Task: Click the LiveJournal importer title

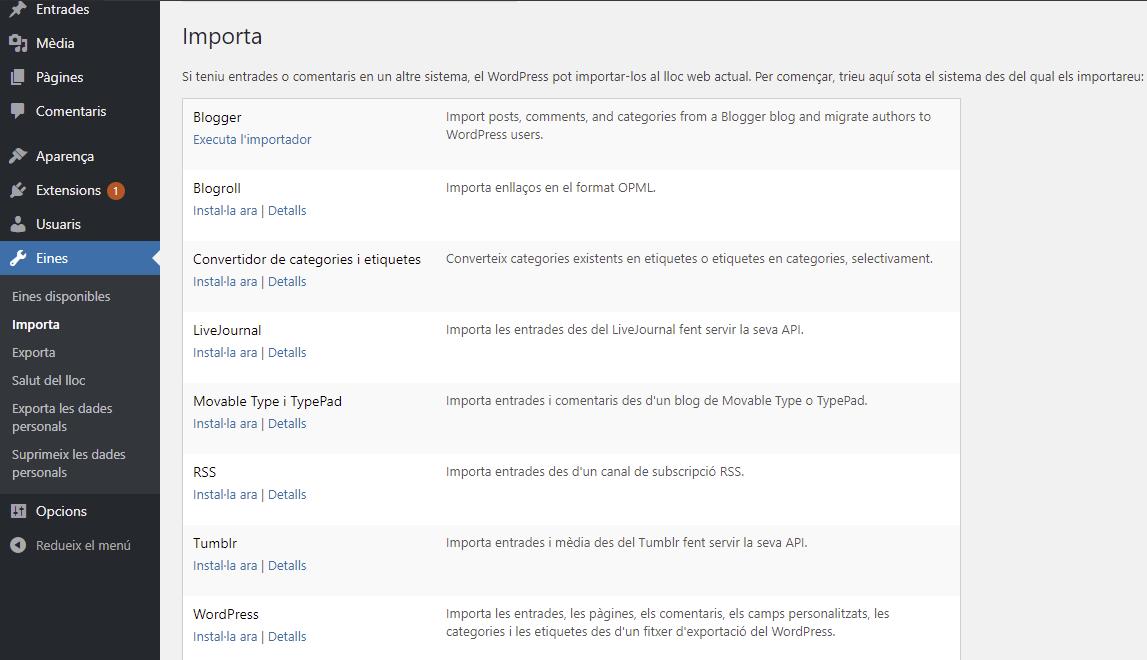Action: pos(227,330)
